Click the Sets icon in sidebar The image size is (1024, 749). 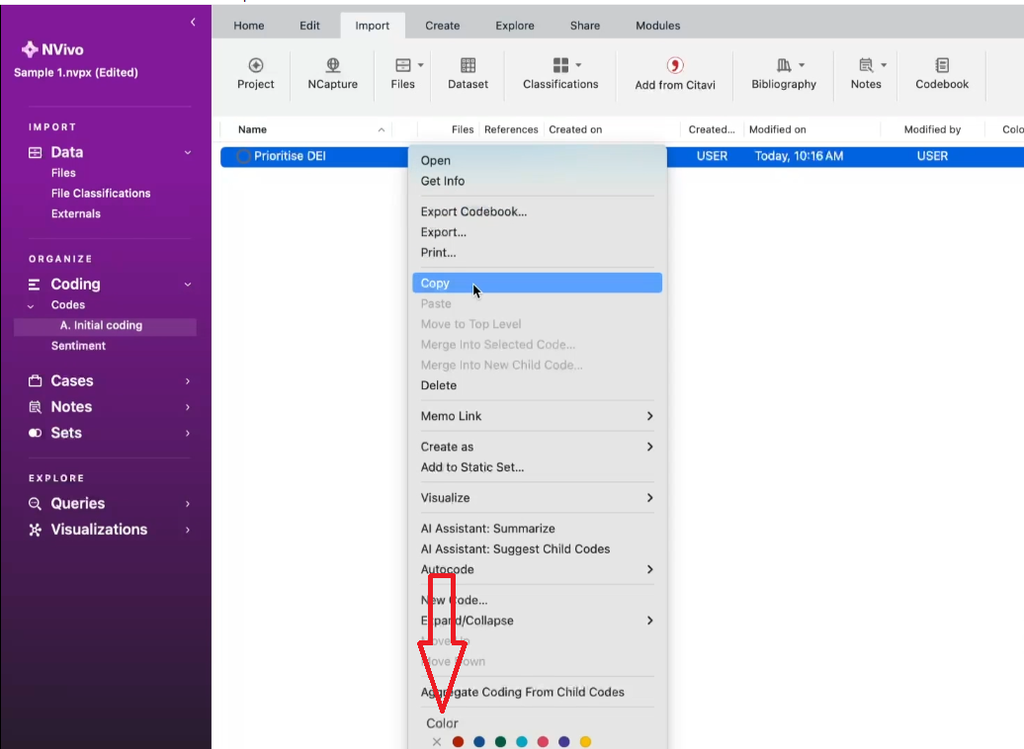35,433
